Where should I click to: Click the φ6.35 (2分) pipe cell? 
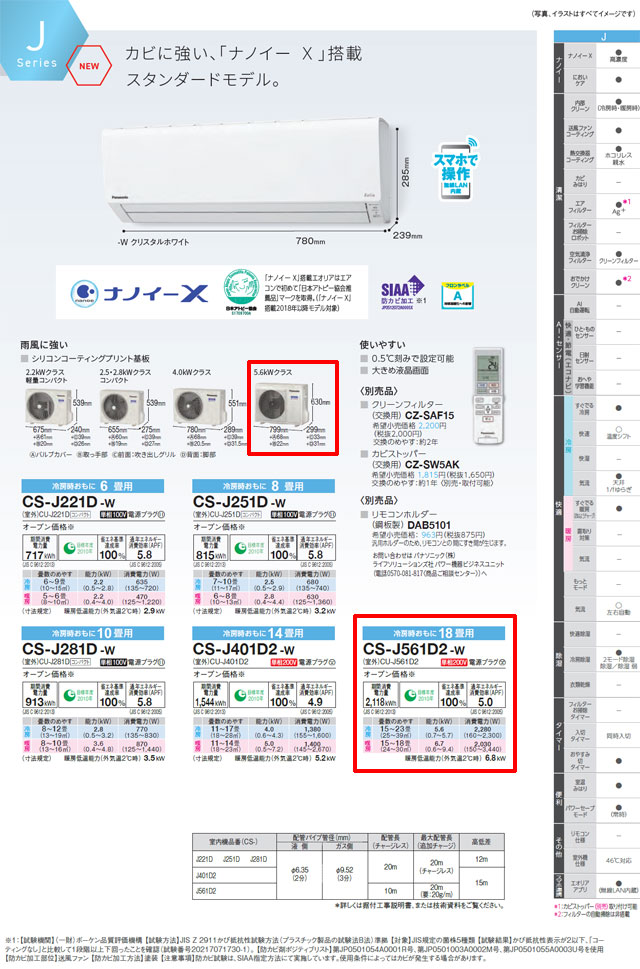click(x=300, y=873)
